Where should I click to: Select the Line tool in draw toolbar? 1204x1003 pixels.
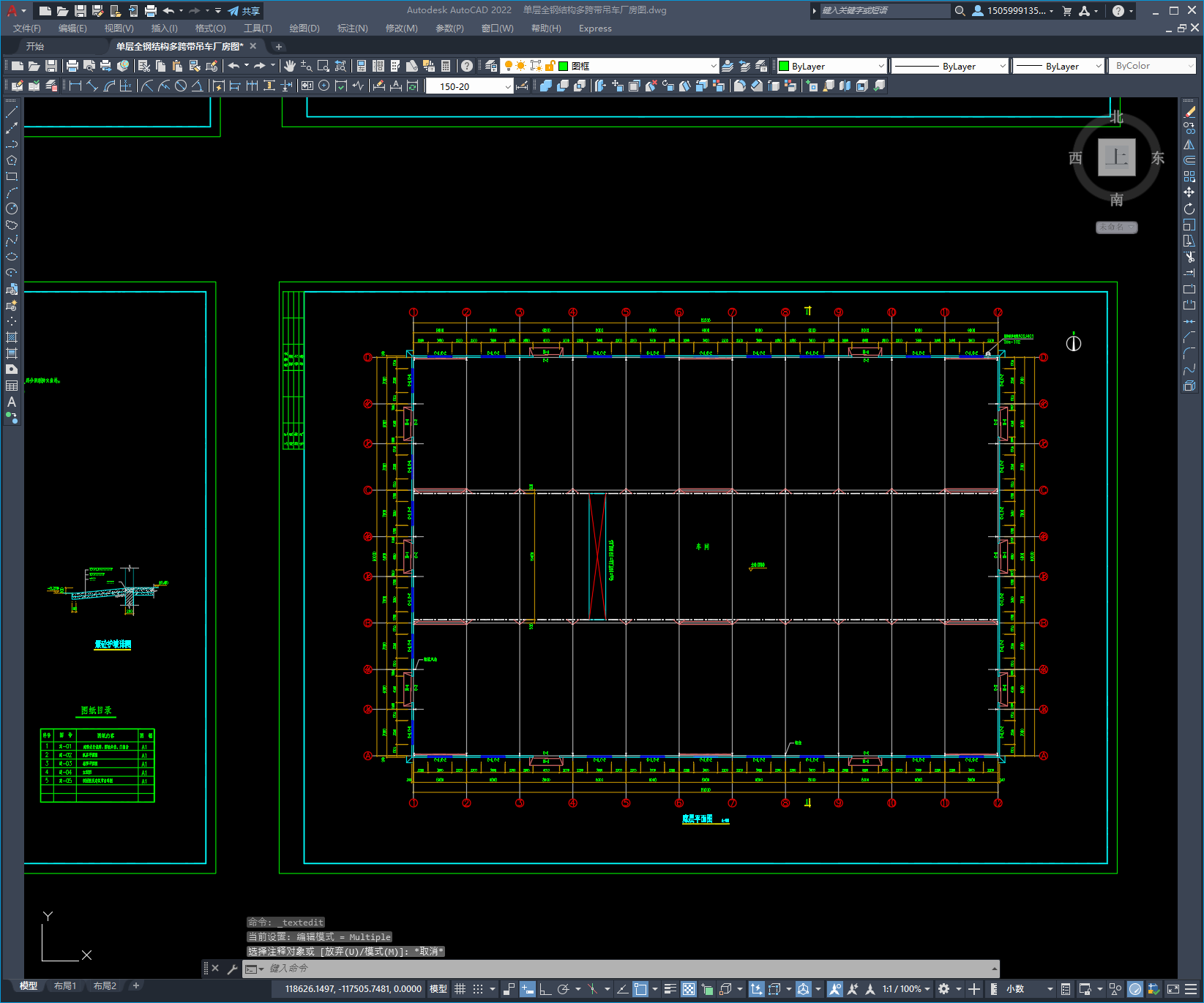pos(12,112)
